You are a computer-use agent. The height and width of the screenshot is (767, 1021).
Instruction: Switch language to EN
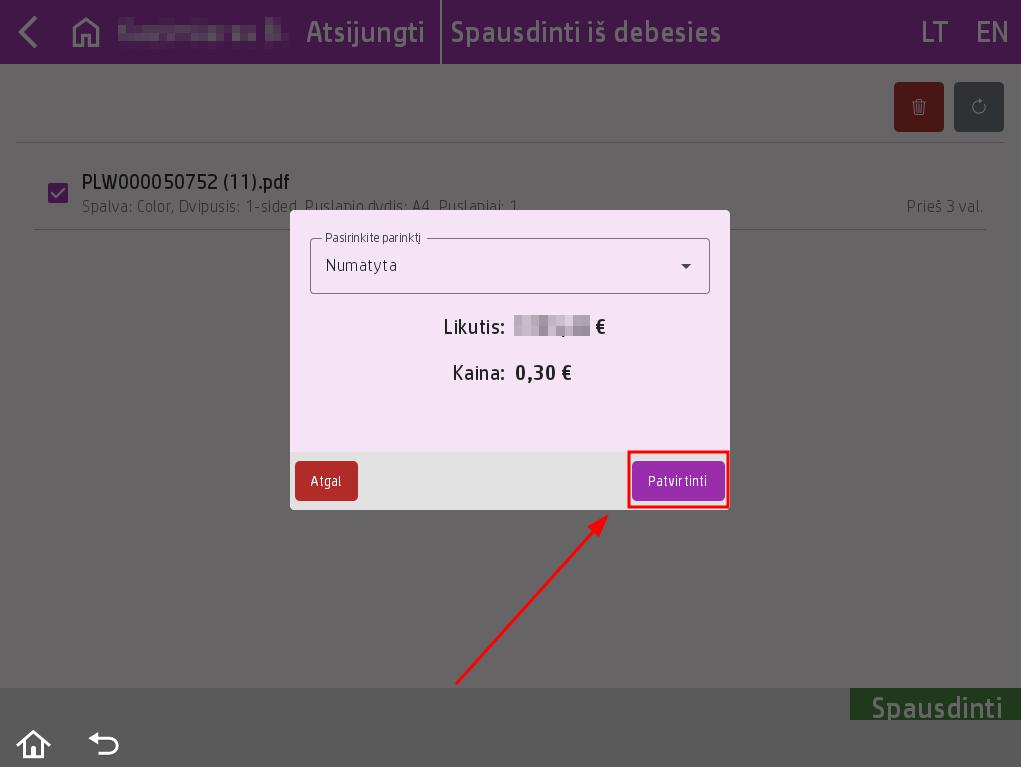coord(991,32)
